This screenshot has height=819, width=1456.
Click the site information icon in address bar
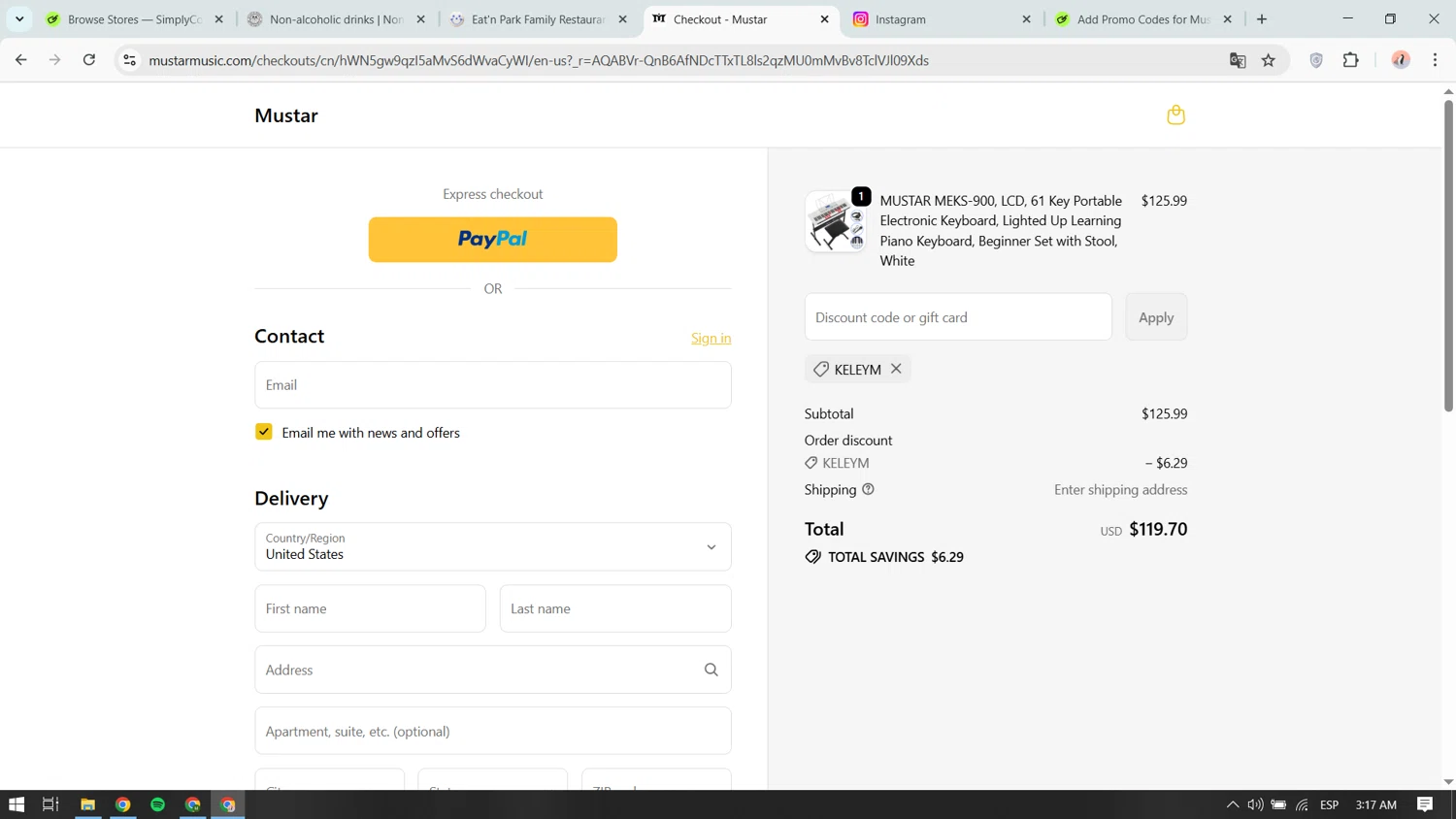(129, 60)
